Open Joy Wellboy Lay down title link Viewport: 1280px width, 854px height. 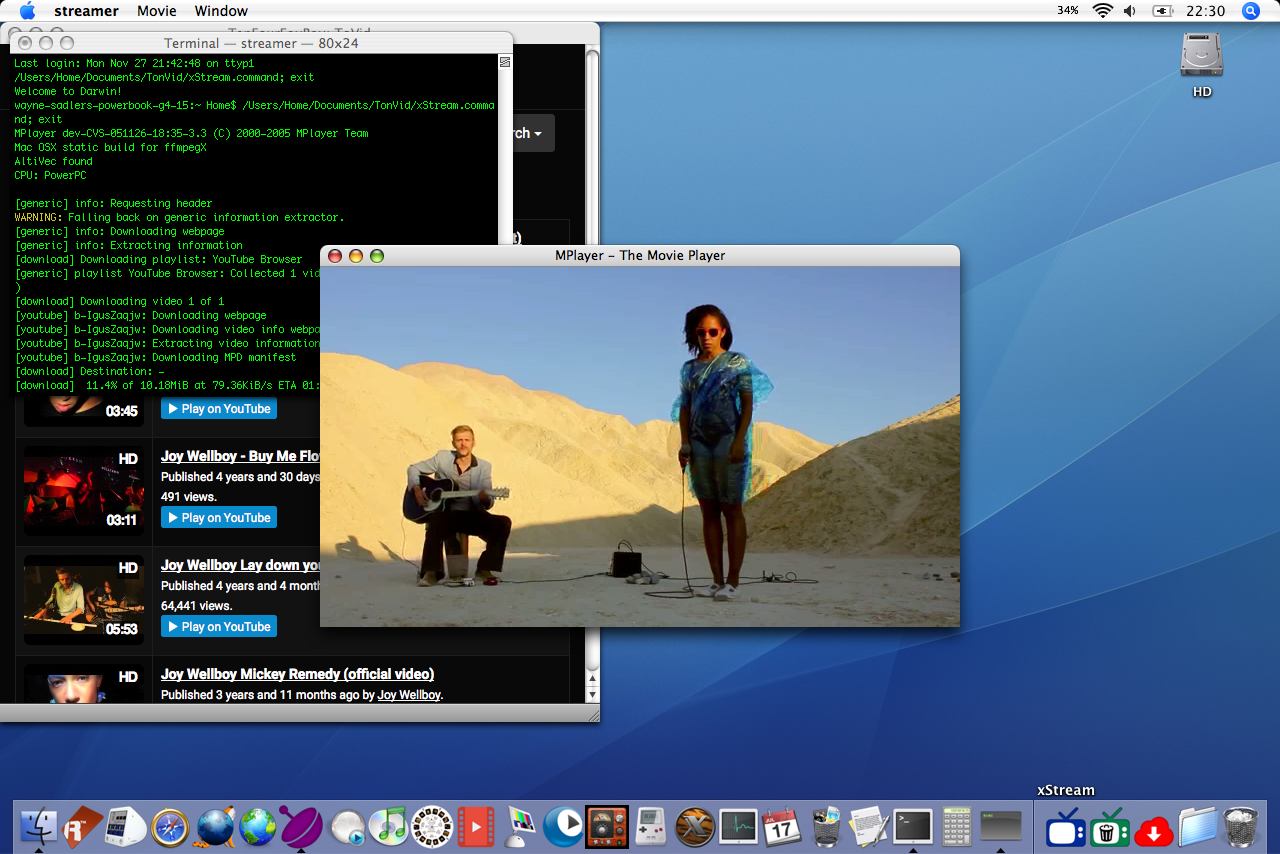tap(240, 565)
